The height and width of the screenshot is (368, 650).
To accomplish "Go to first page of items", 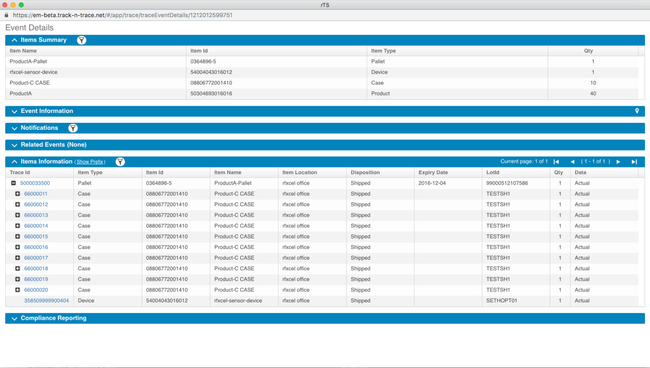I will click(556, 162).
